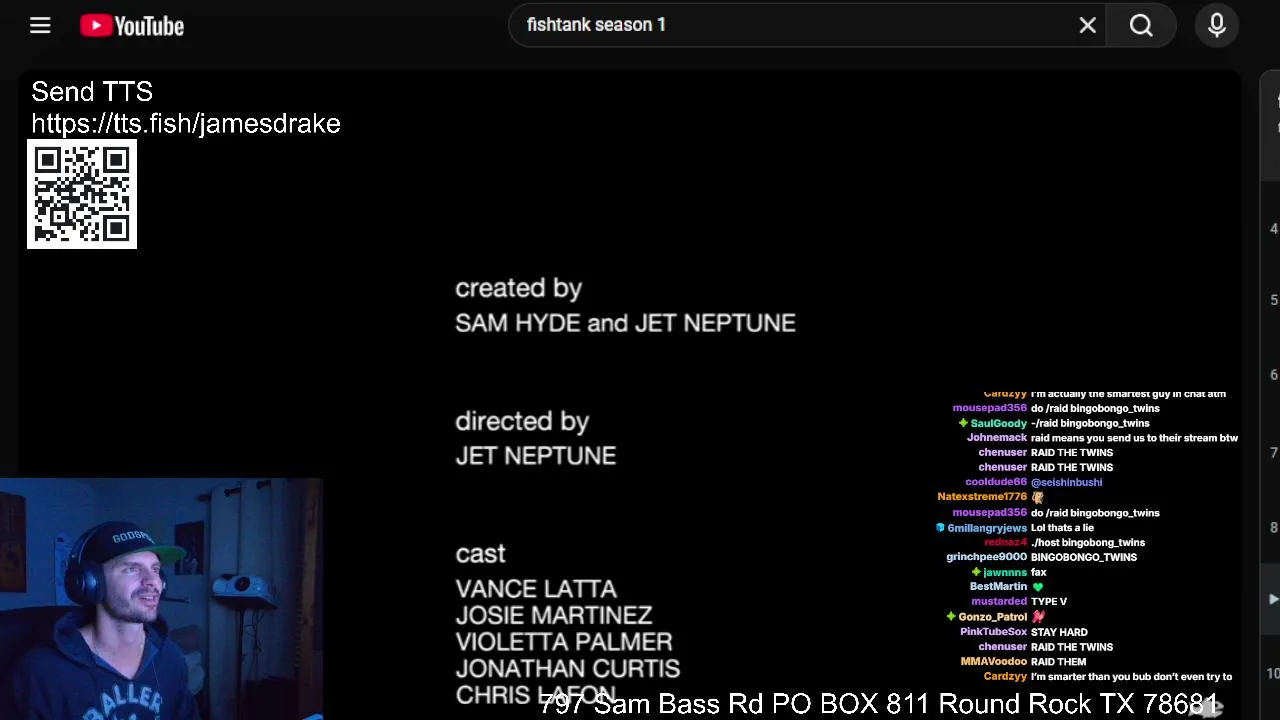Click the 'BINGOBONGO_TWINS' chat message
This screenshot has height=720, width=1280.
1084,557
